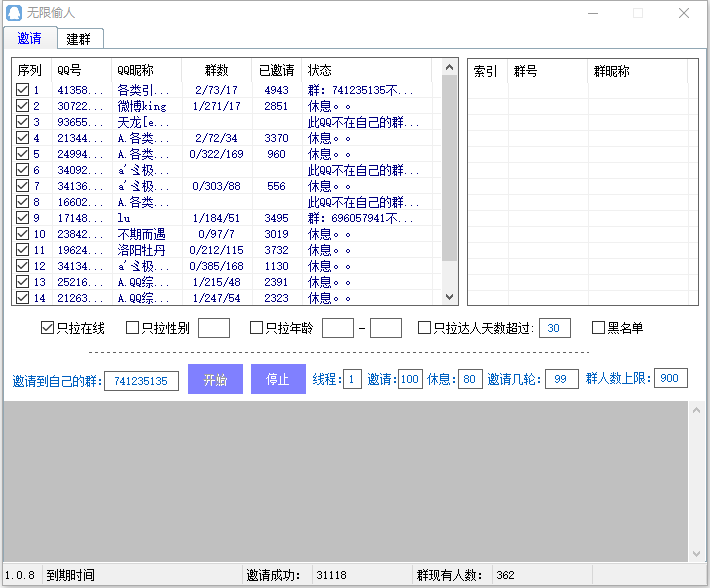This screenshot has height=588, width=710.
Task: Uncheck row 2 checkbox for 微博king
Action: coord(22,105)
